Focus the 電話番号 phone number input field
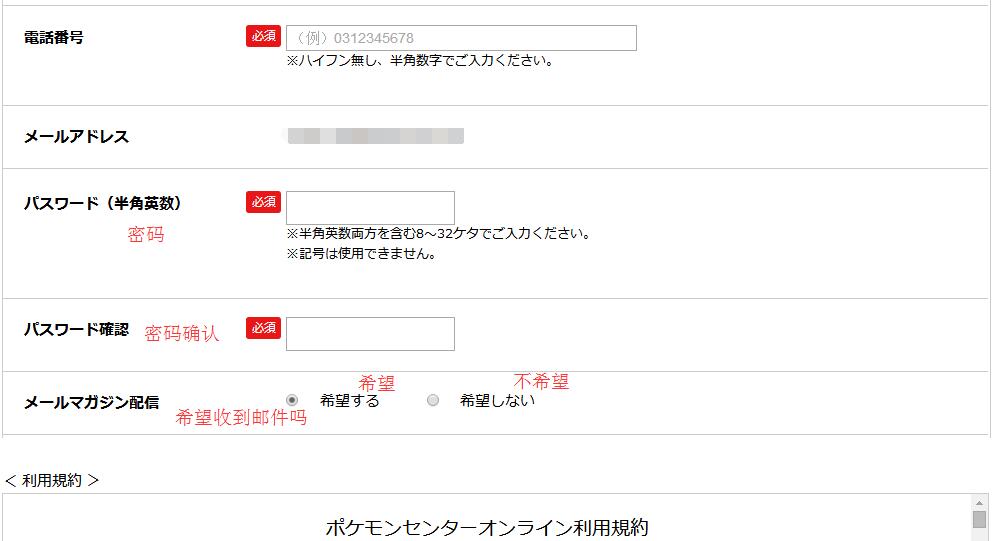 [461, 38]
